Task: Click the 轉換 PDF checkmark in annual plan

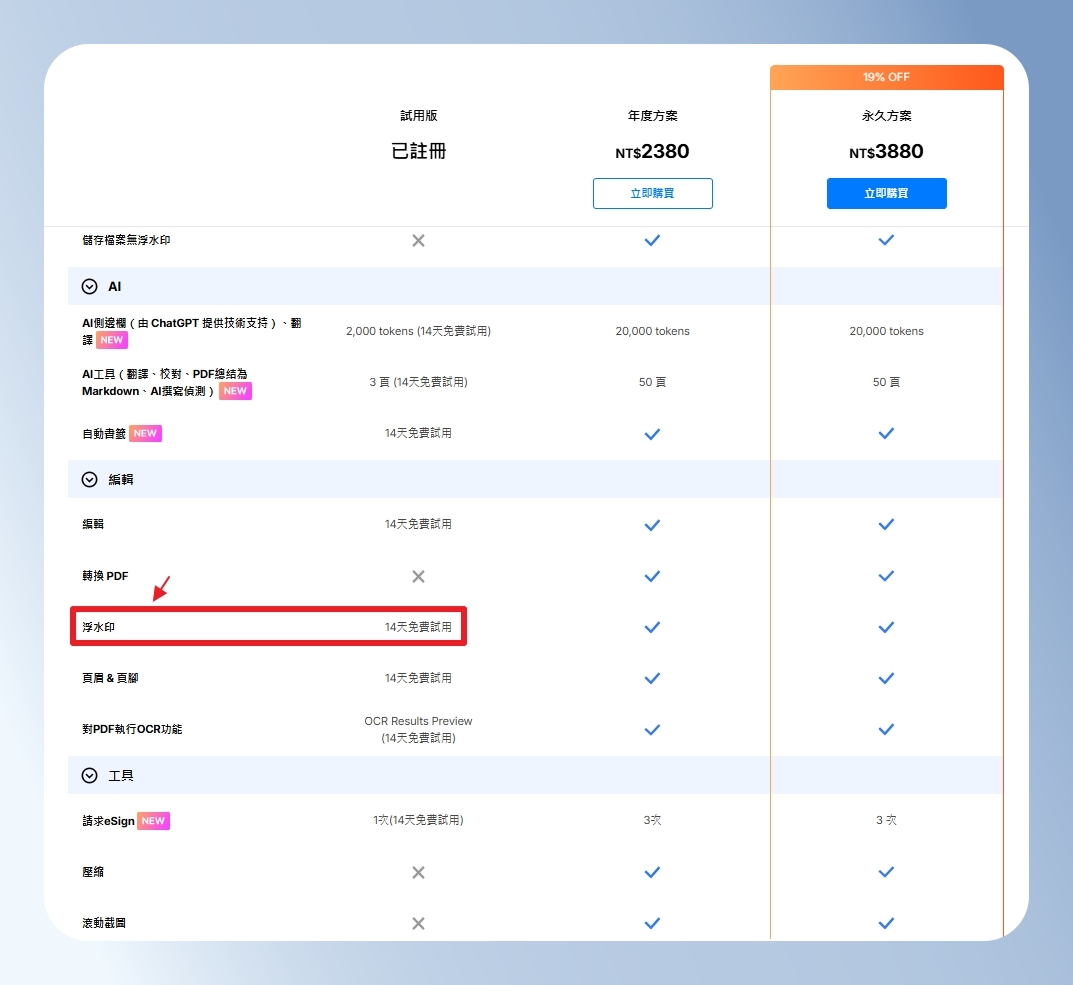Action: pos(652,576)
